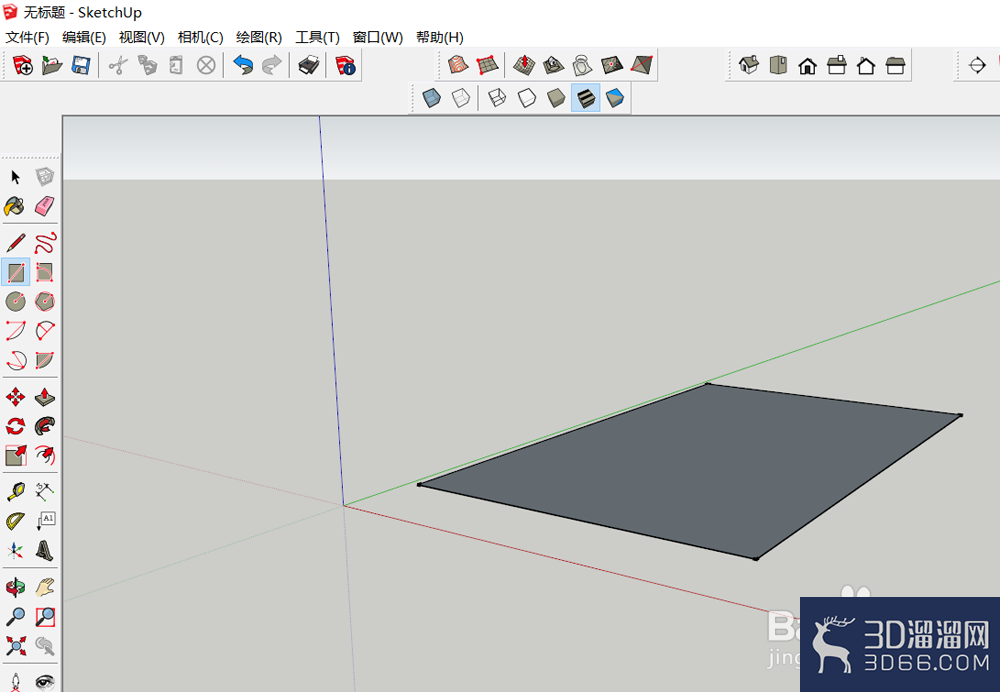Select the Sandbox Flip Edge tool
This screenshot has width=1000, height=692.
coord(642,64)
